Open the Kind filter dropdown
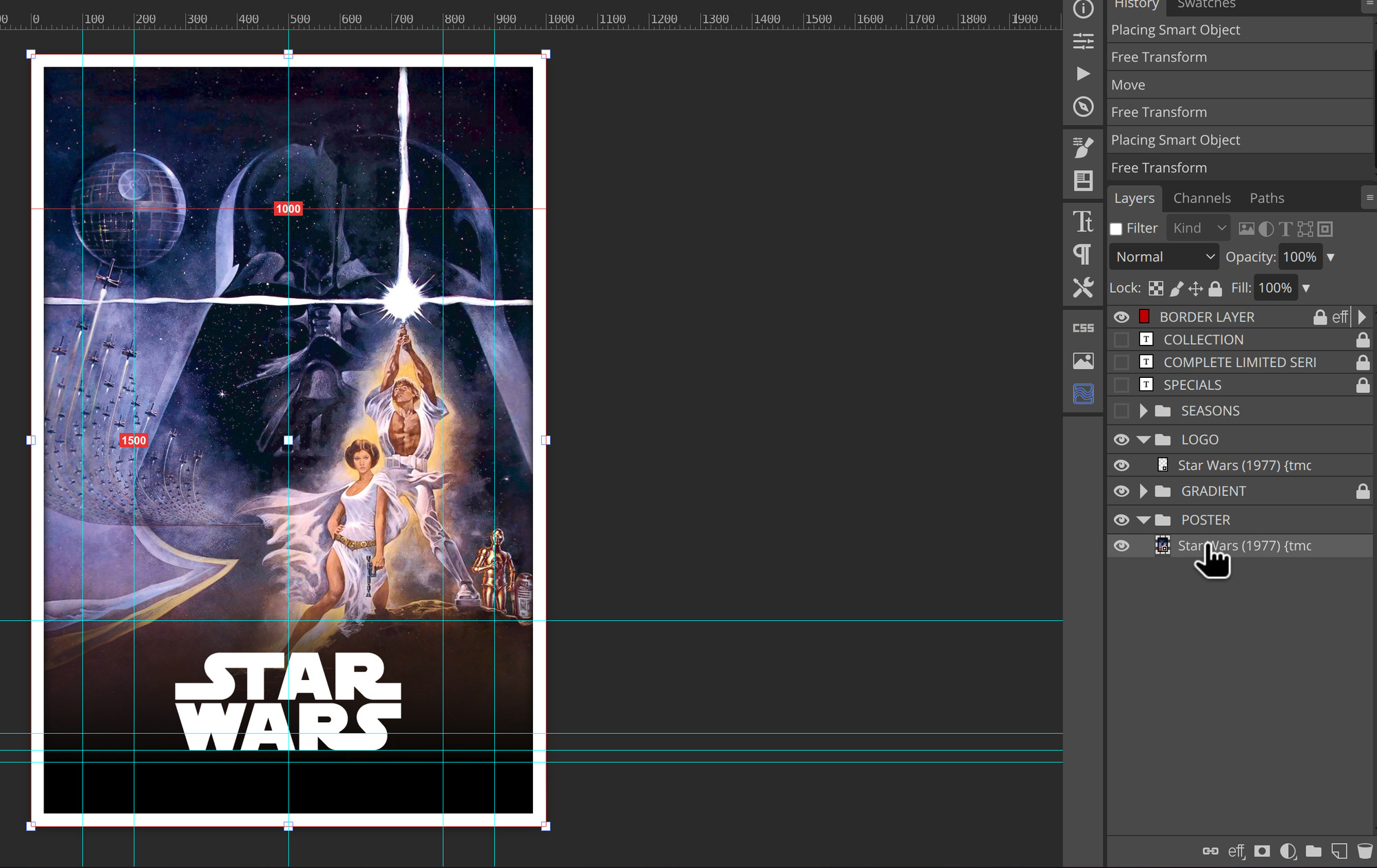 coord(1199,228)
